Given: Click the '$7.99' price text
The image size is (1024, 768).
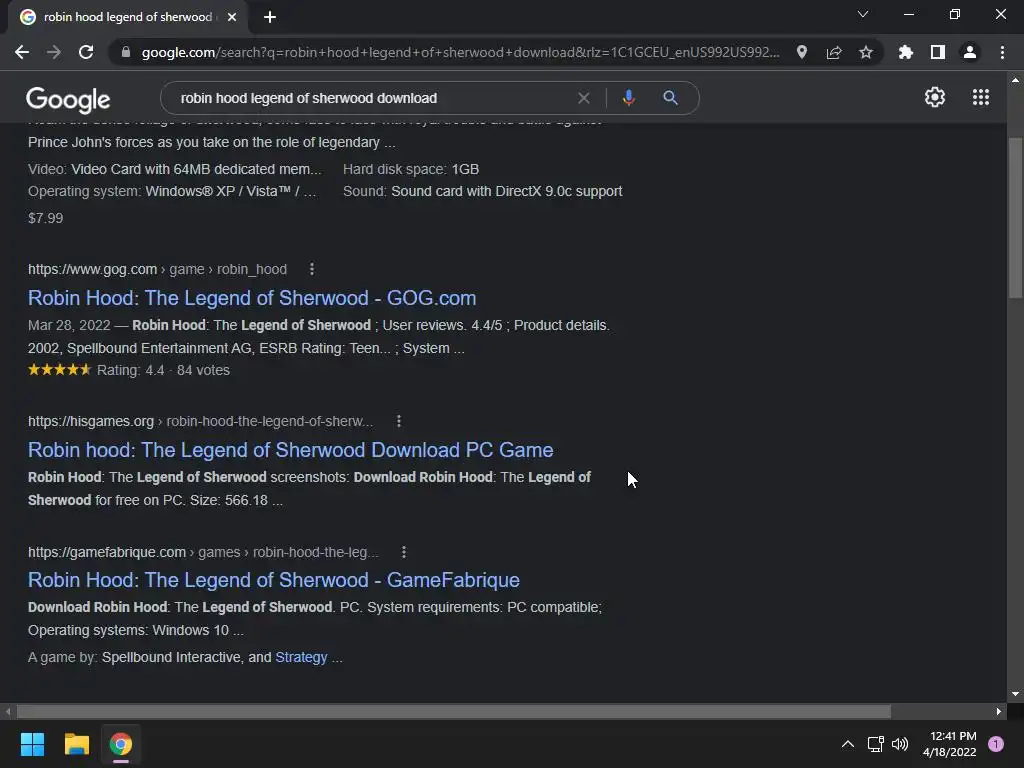Looking at the screenshot, I should 46,218.
